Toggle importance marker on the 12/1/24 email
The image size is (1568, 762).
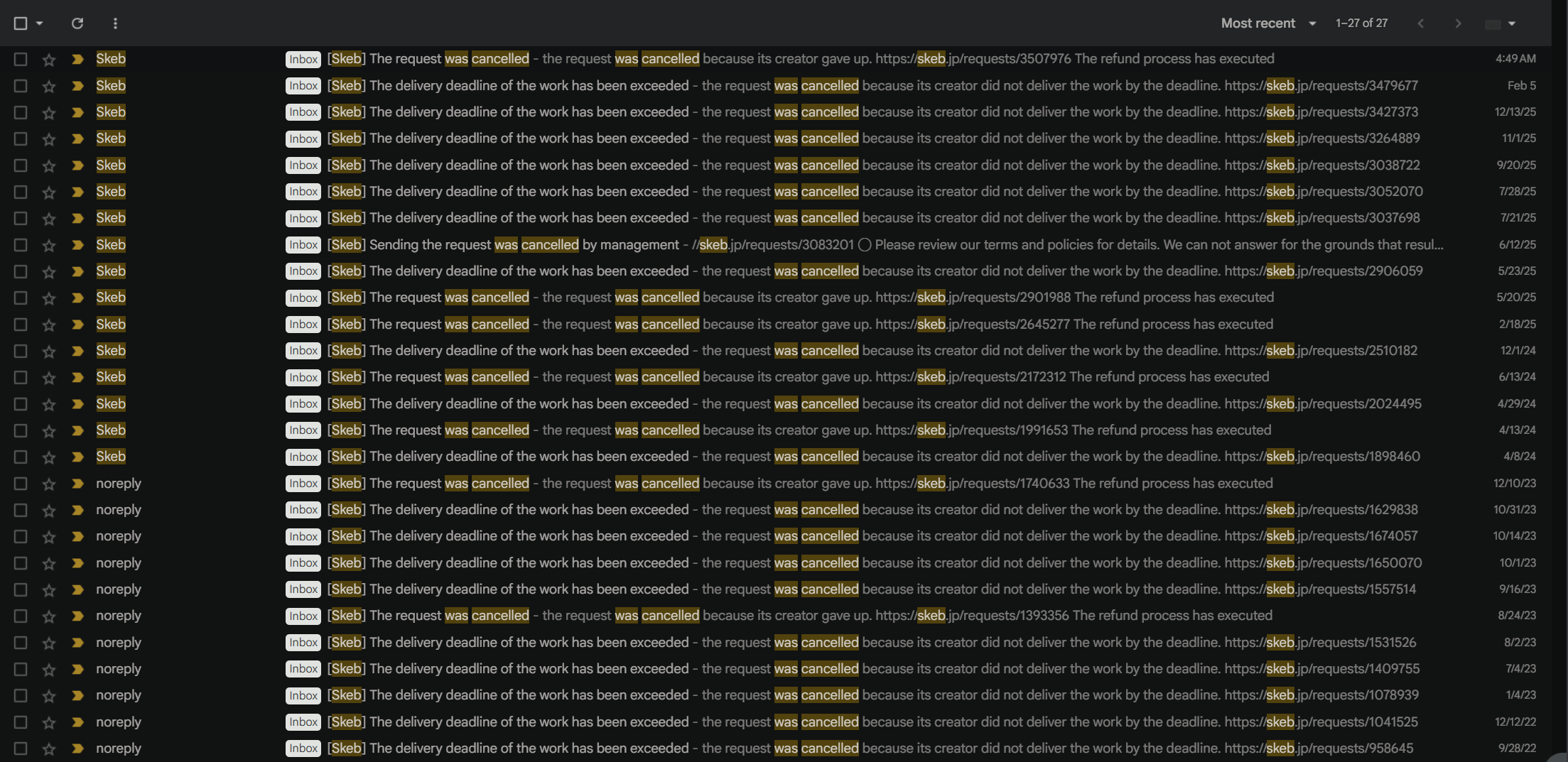77,351
